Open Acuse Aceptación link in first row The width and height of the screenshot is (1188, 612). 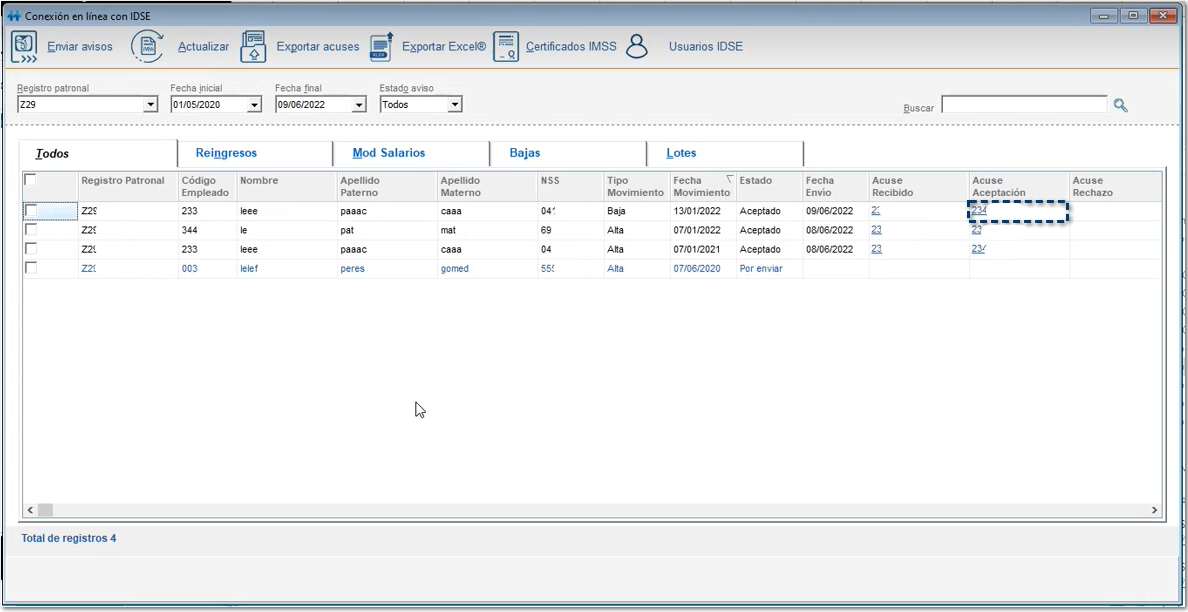click(x=979, y=211)
